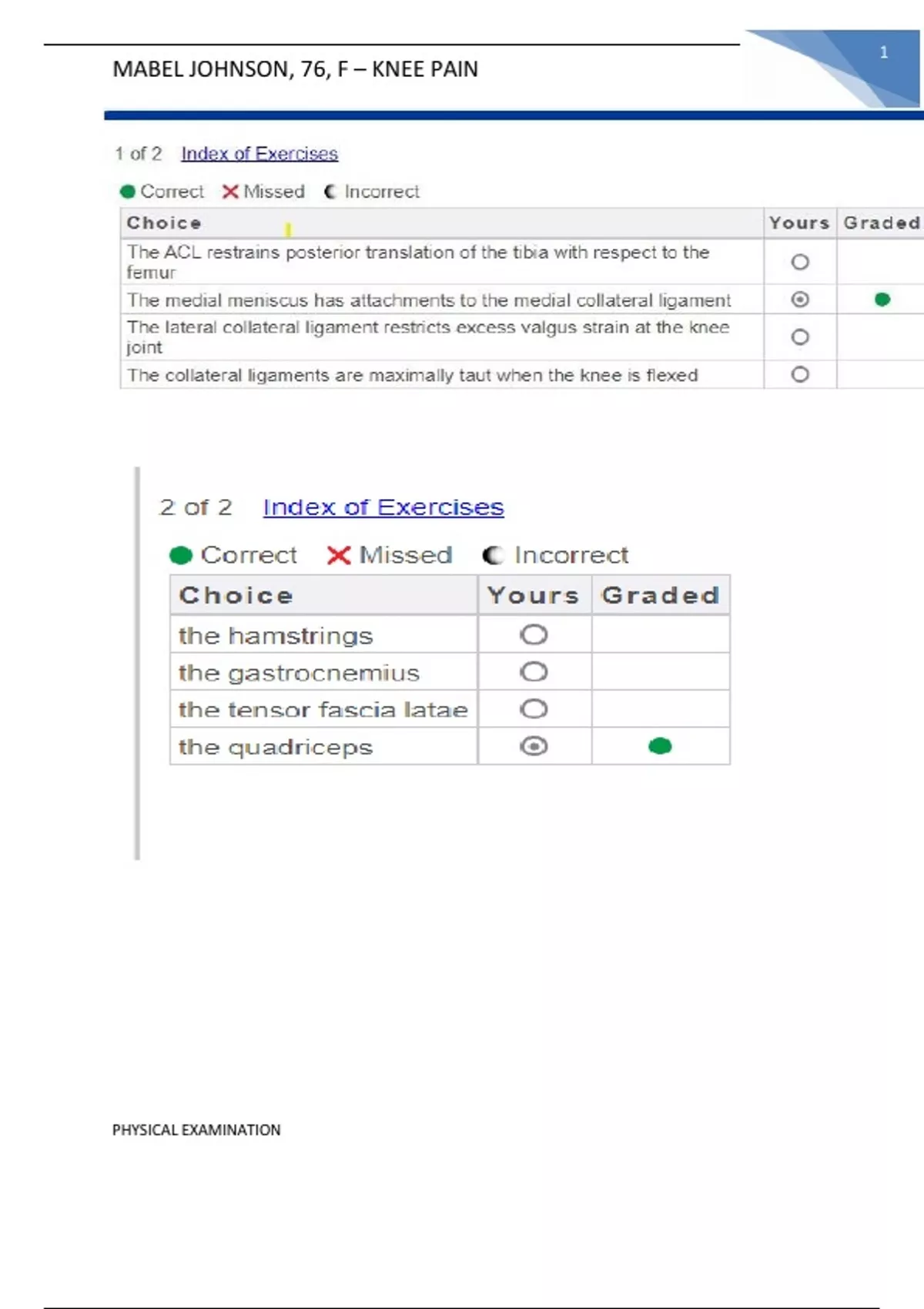Viewport: 924px width, 1309px height.
Task: Select the quadriceps radio button
Action: 534,746
